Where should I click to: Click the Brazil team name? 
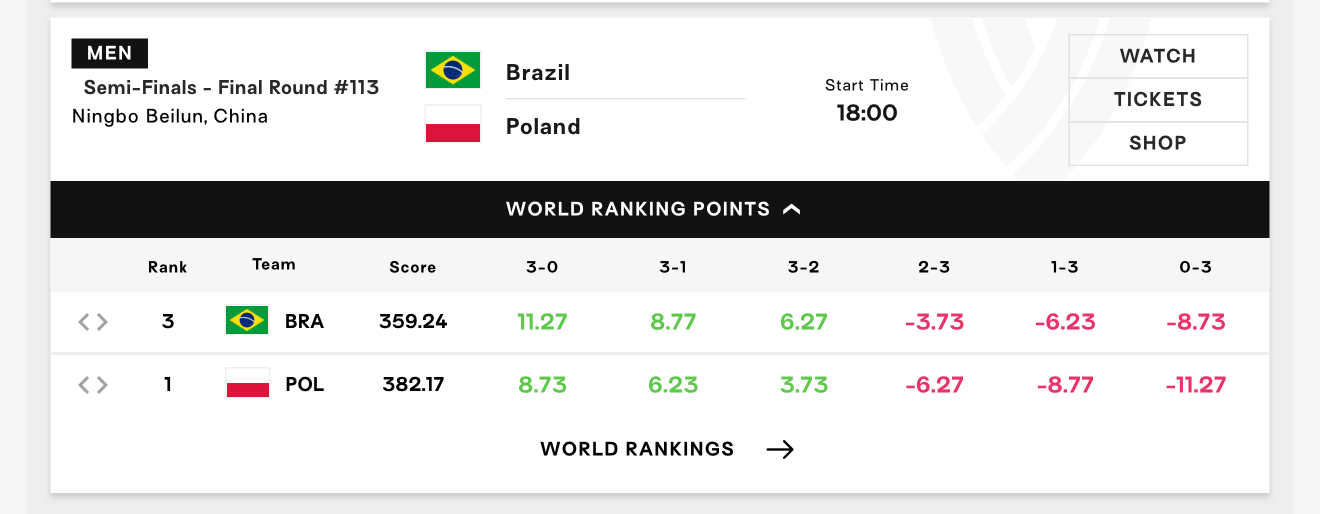point(538,72)
